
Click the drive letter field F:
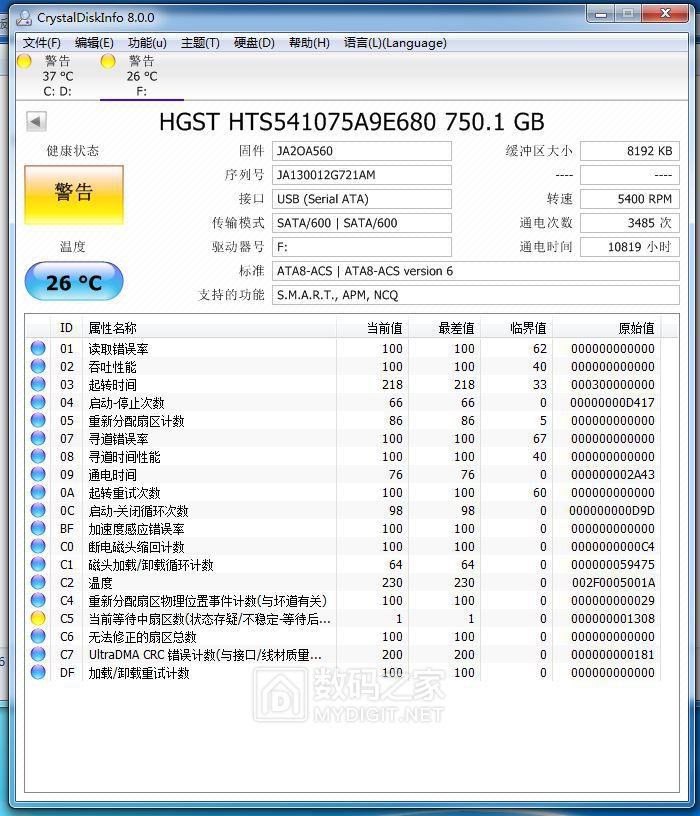(362, 247)
